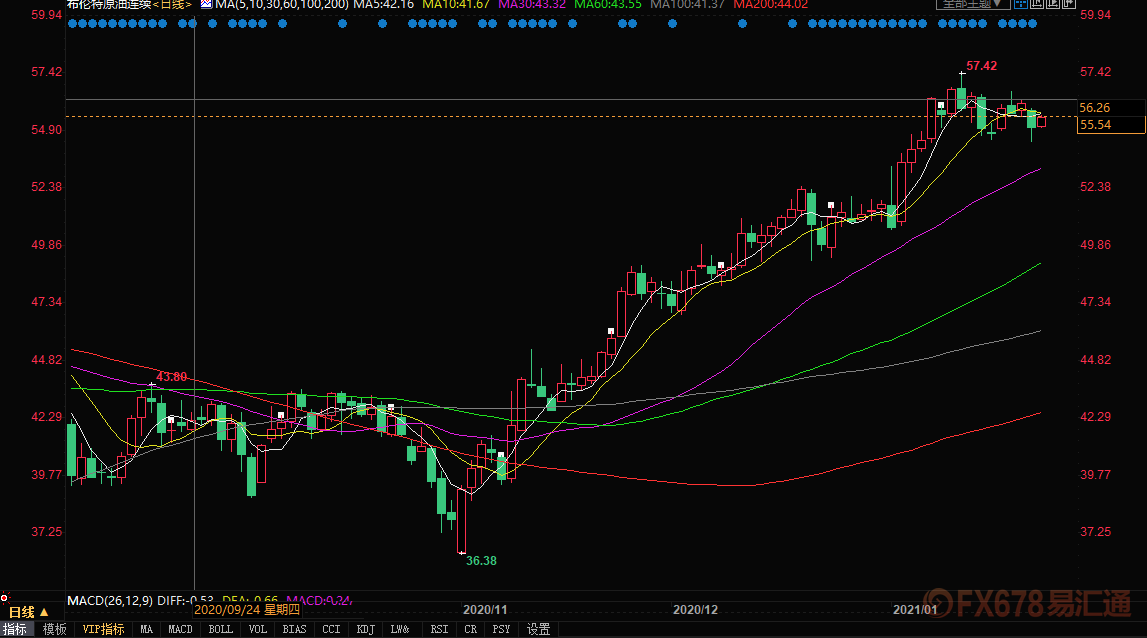Click the white marker above the 43.80 high
The image size is (1147, 638).
152,385
